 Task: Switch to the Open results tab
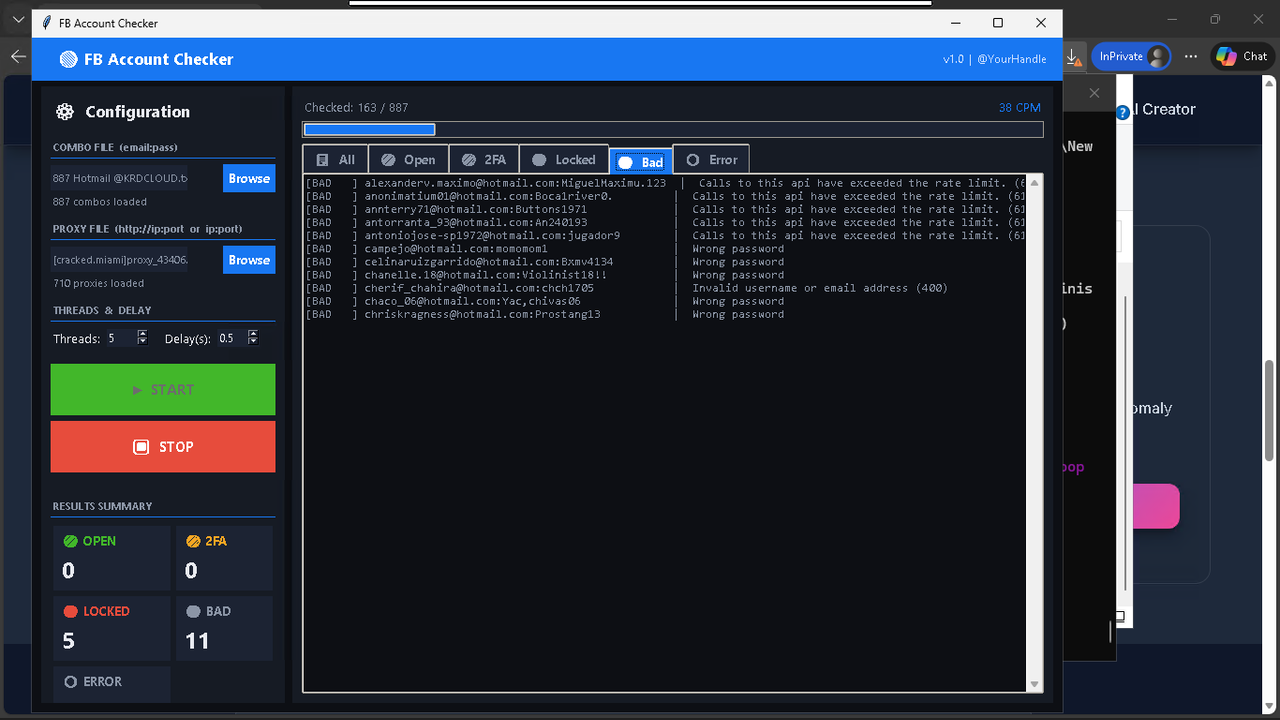pos(408,160)
